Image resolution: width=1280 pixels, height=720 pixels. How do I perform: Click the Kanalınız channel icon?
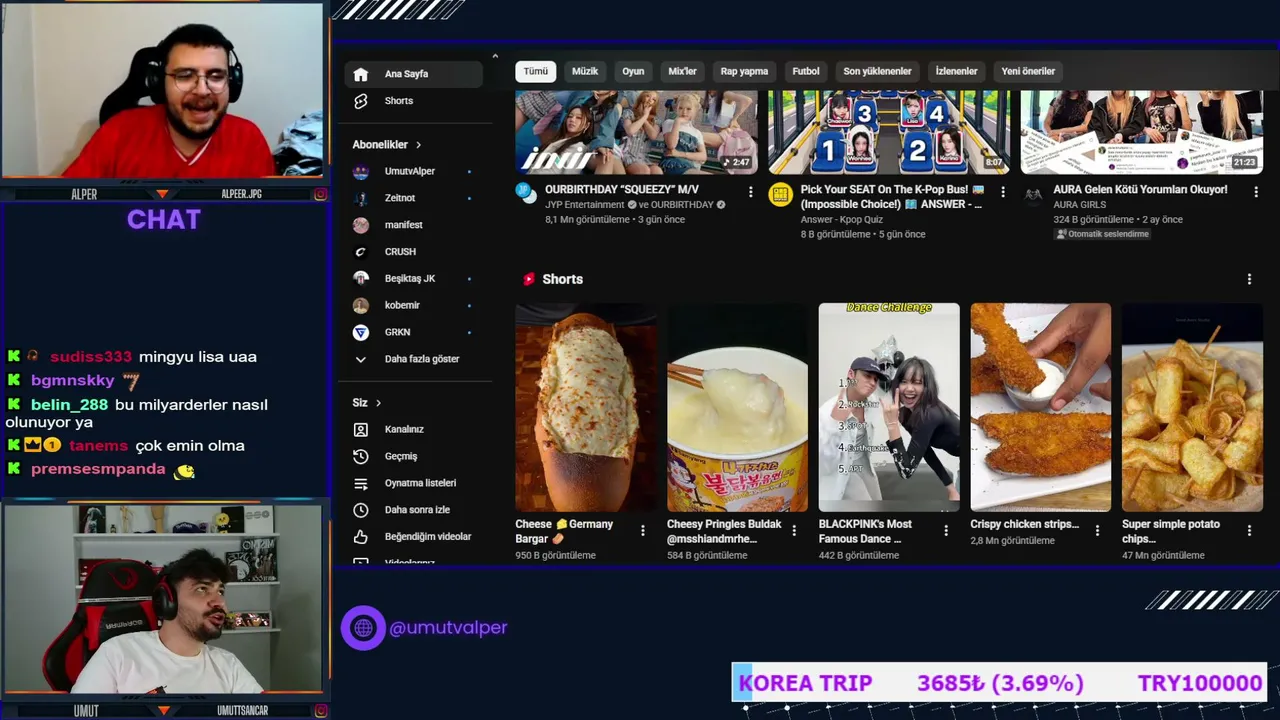(361, 429)
